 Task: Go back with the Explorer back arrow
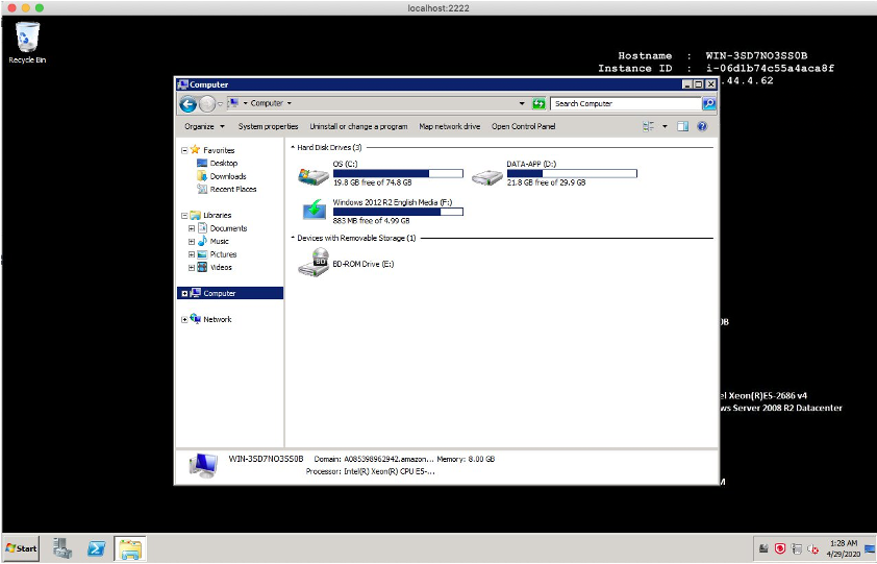click(x=188, y=104)
